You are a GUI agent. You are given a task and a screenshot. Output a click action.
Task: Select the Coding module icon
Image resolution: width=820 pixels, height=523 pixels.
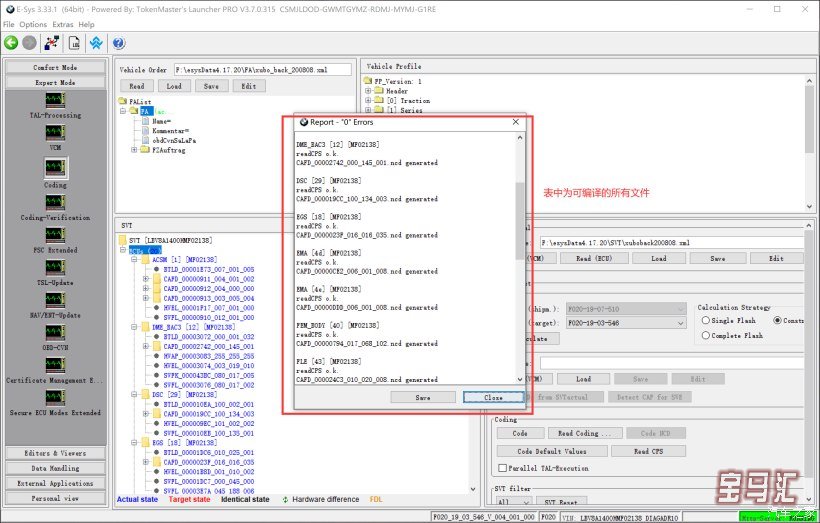[x=55, y=167]
